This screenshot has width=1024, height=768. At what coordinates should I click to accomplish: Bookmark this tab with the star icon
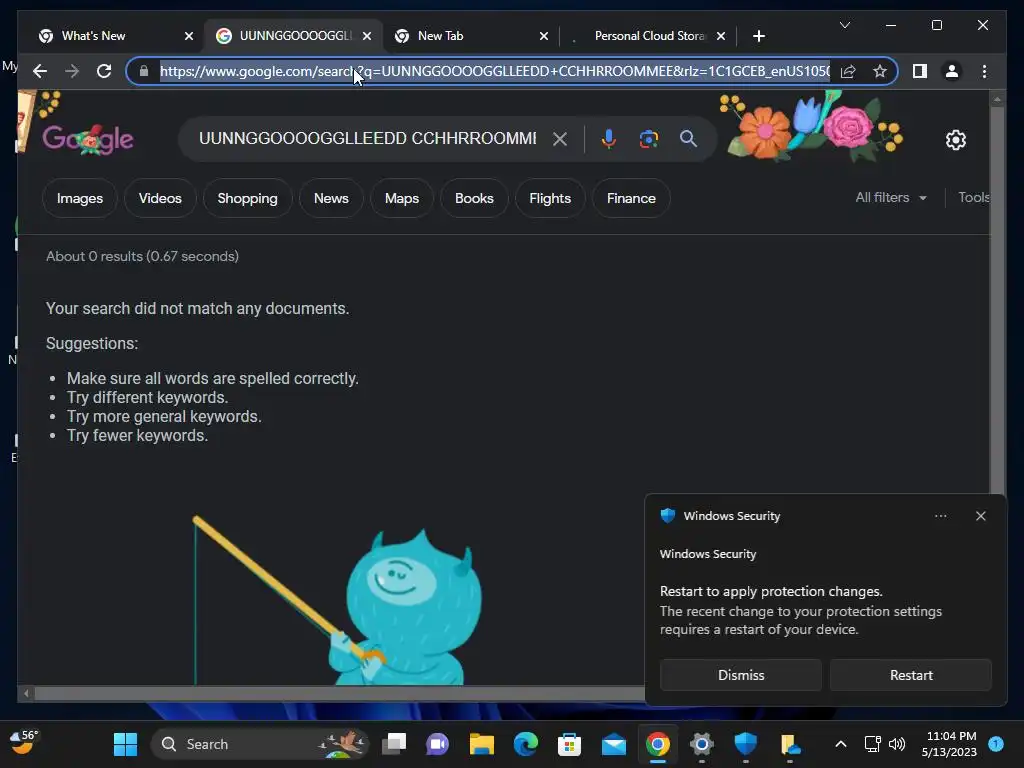click(x=880, y=71)
